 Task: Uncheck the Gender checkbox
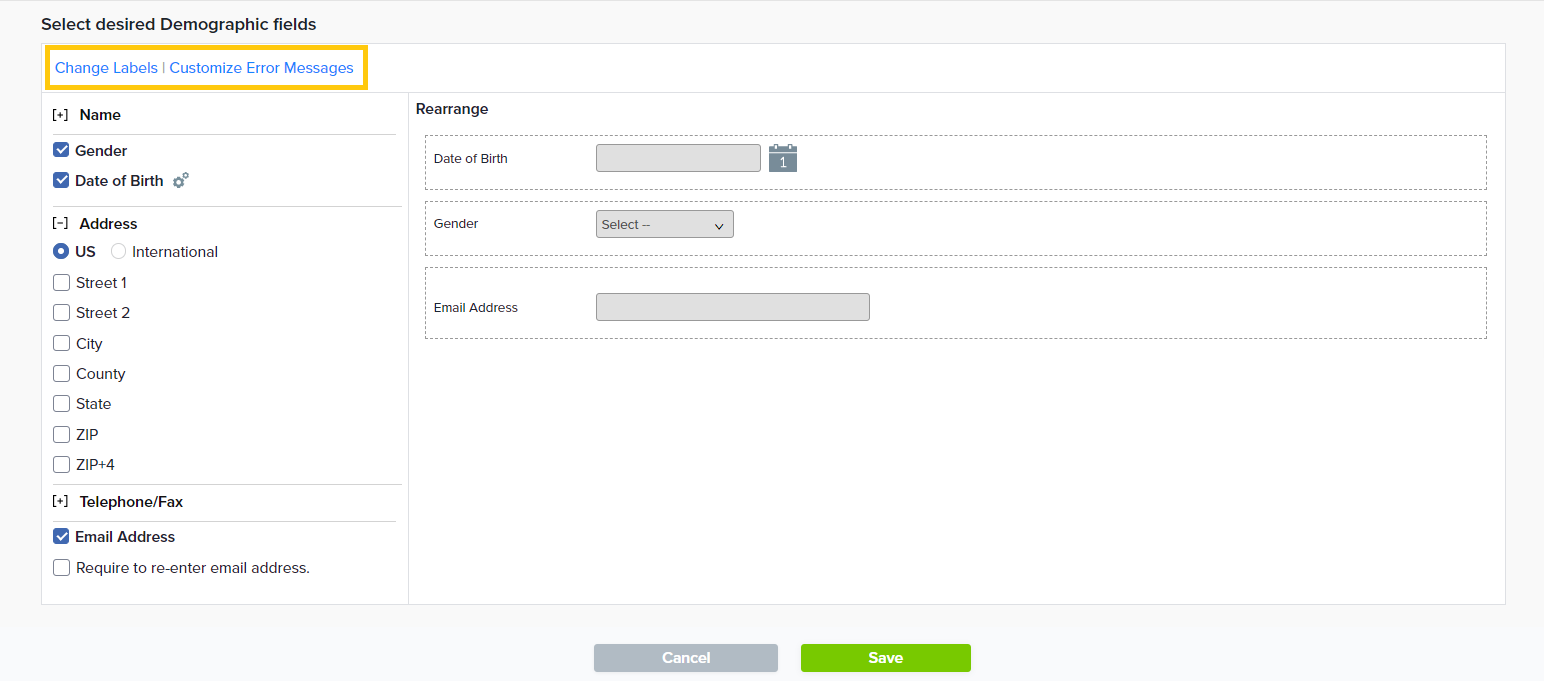pos(62,151)
